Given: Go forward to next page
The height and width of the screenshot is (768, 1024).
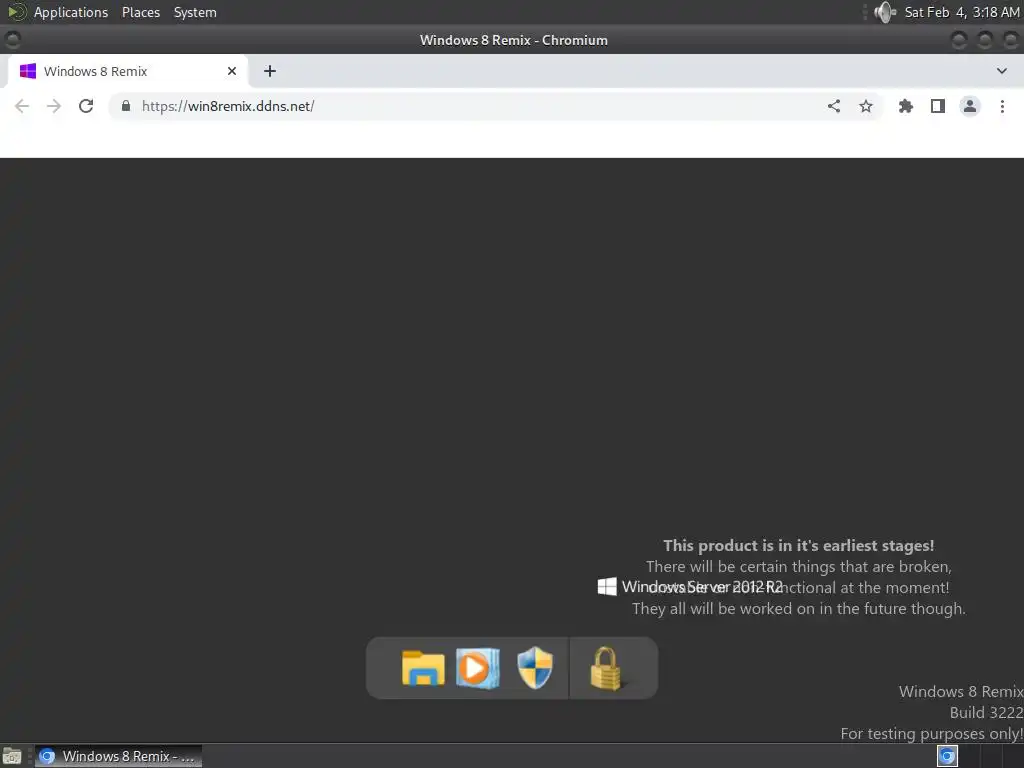Looking at the screenshot, I should tap(54, 106).
